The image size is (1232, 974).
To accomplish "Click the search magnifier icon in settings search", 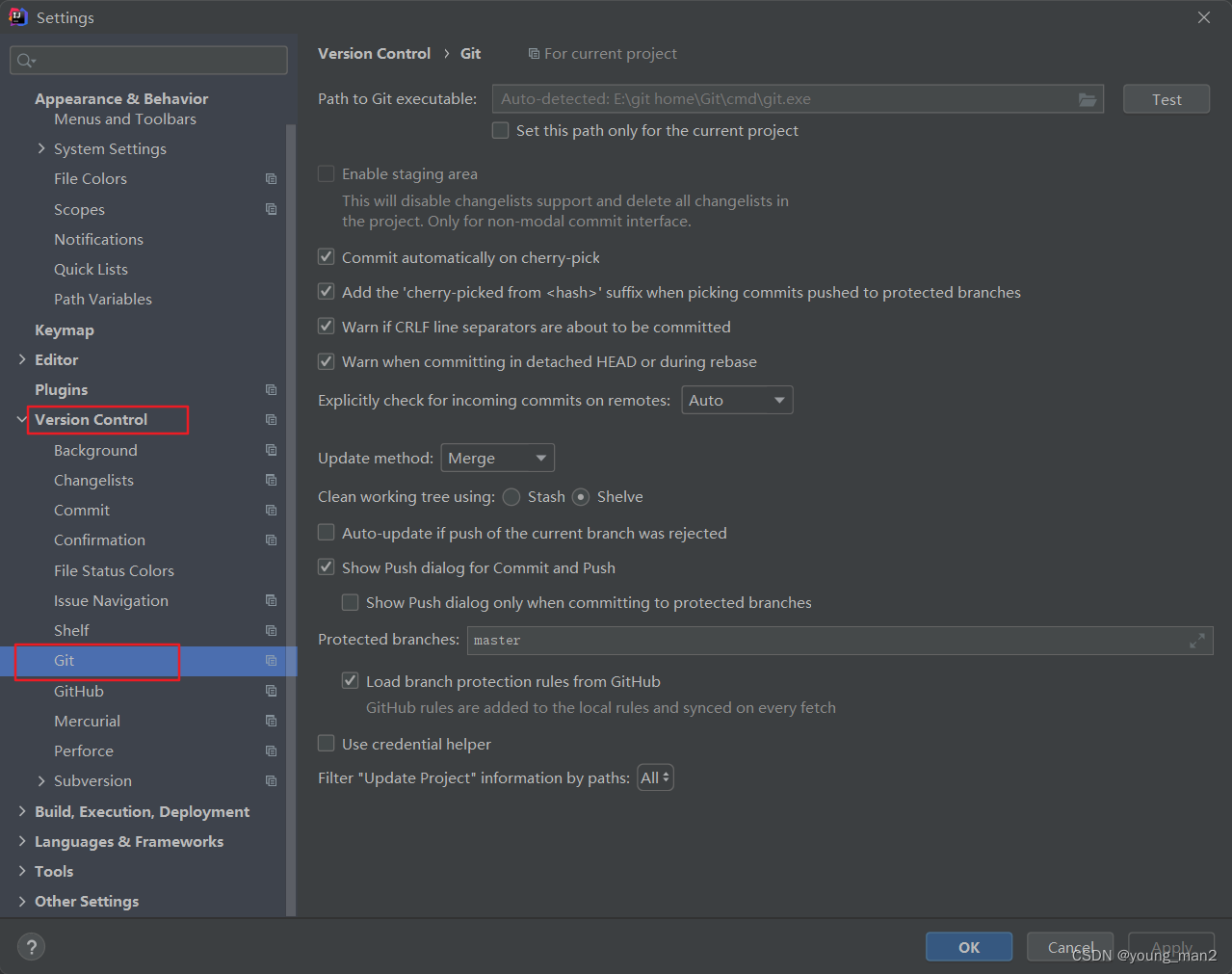I will pos(26,61).
